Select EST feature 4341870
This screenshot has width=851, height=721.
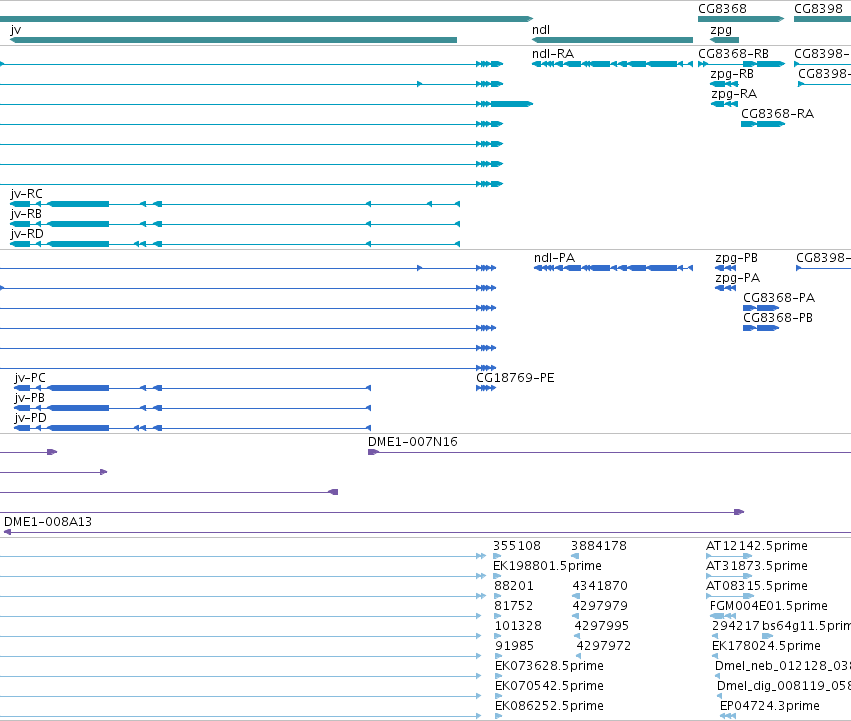click(x=576, y=596)
